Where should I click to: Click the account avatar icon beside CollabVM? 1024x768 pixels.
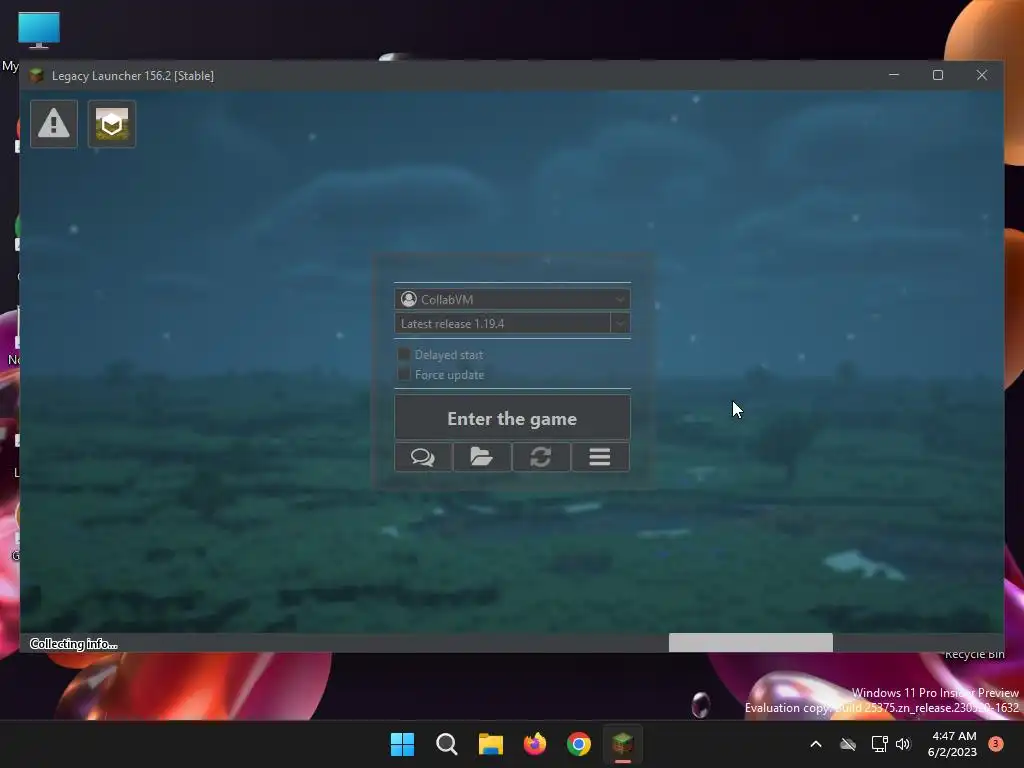(x=409, y=299)
